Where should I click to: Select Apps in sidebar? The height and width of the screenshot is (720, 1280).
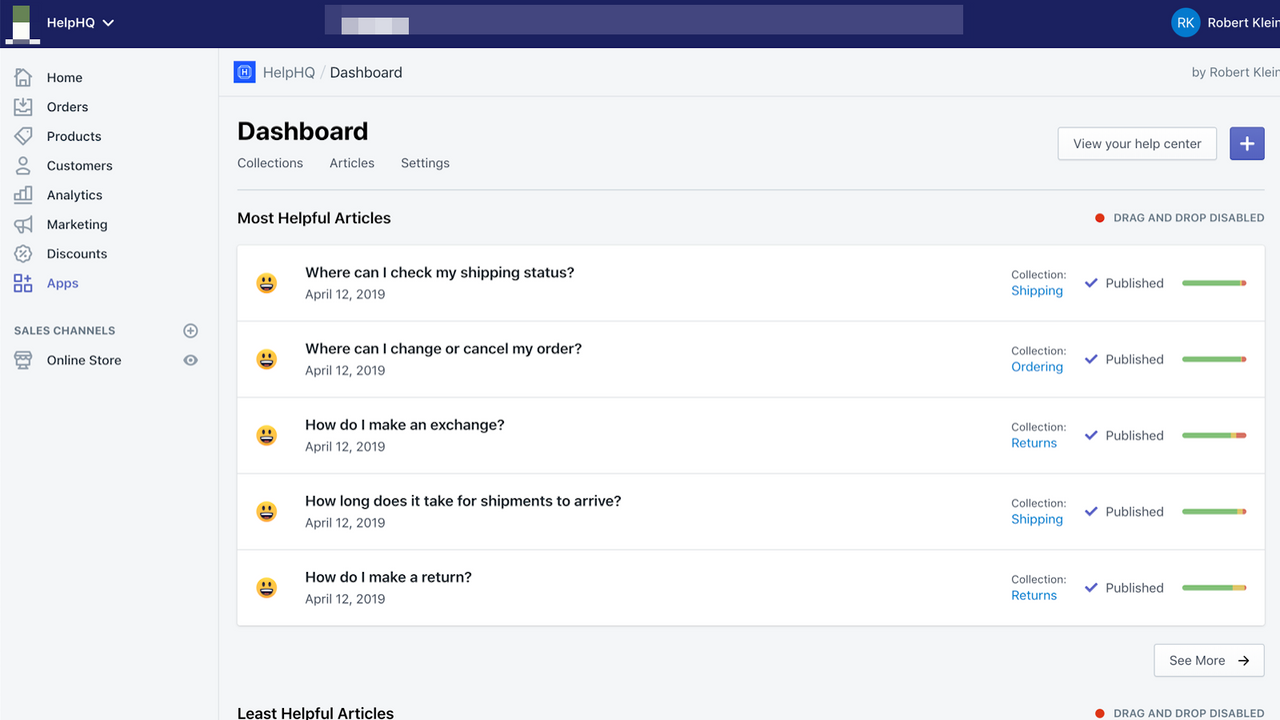pos(62,283)
